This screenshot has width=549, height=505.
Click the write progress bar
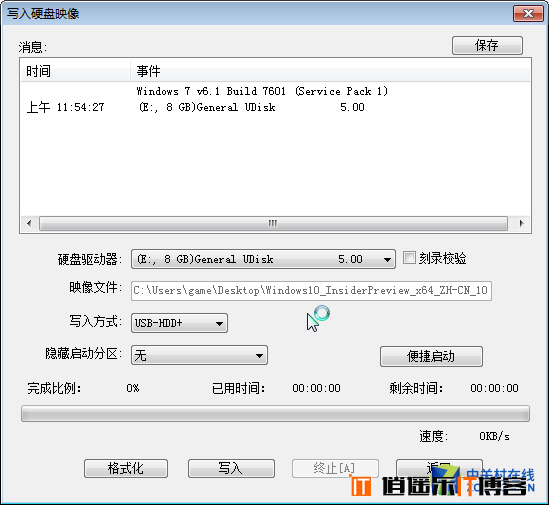point(275,414)
